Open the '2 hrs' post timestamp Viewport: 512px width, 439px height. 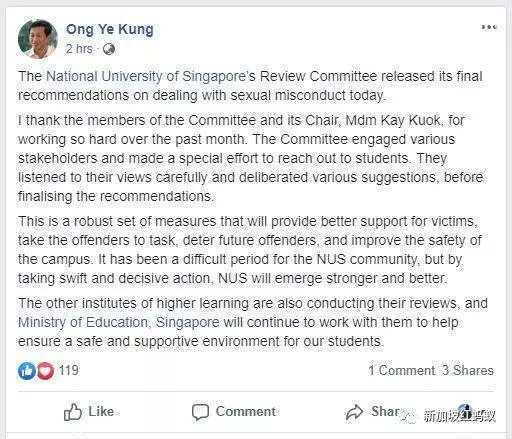pos(79,49)
